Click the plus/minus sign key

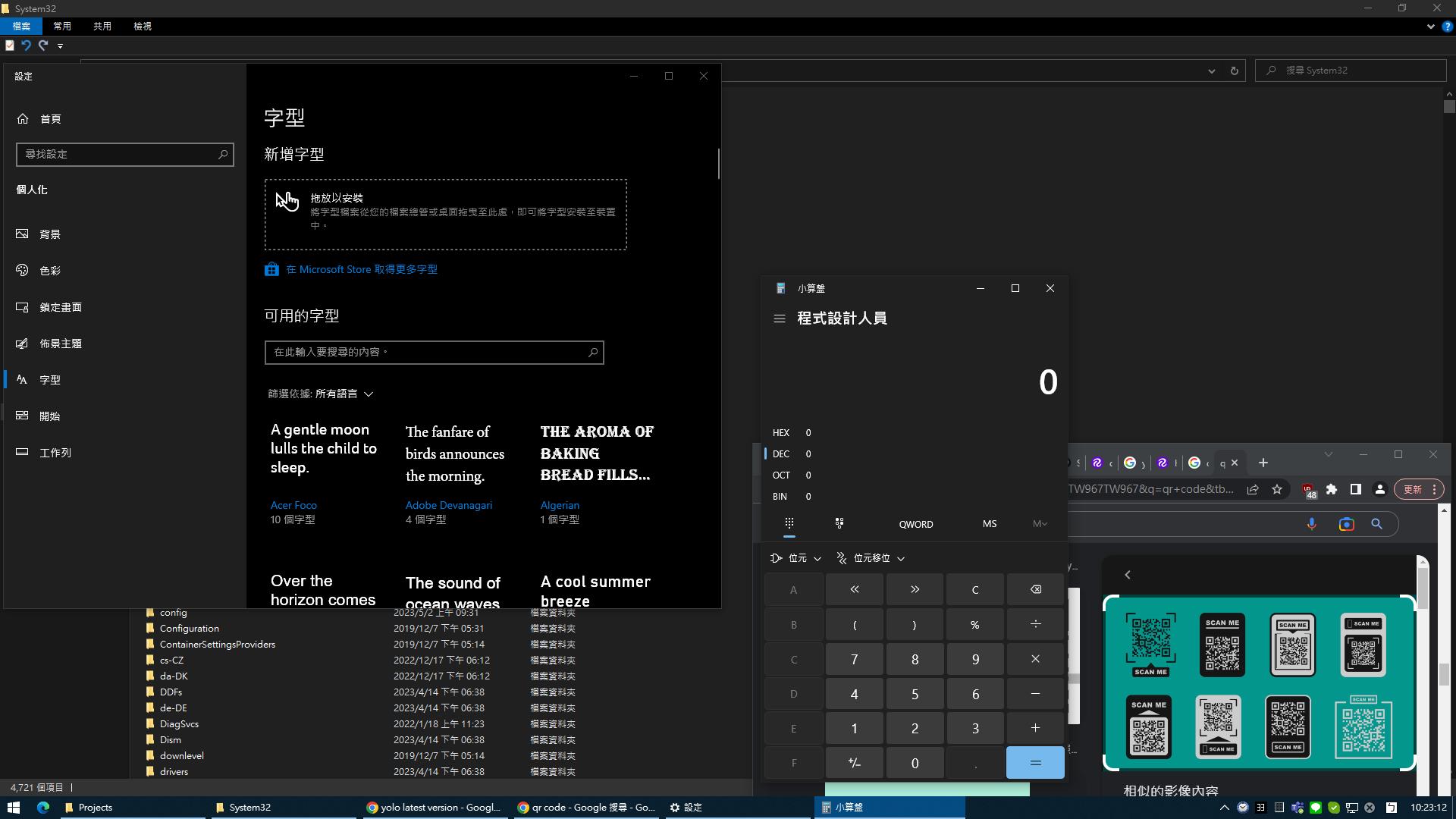click(854, 763)
